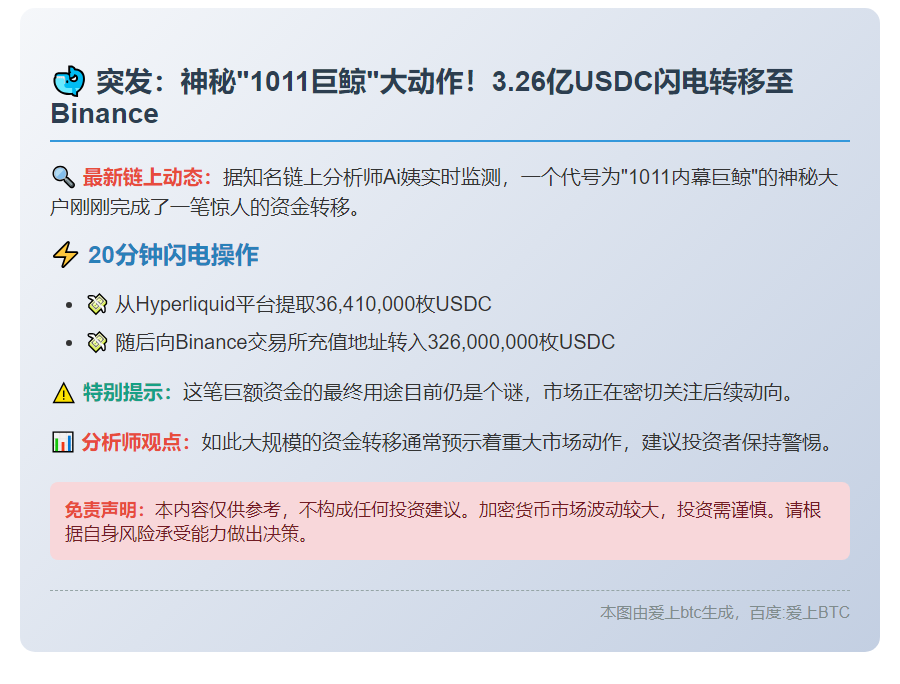The width and height of the screenshot is (900, 684).
Task: Click the bullet point before the Hyperliquid item
Action: pyautogui.click(x=69, y=304)
